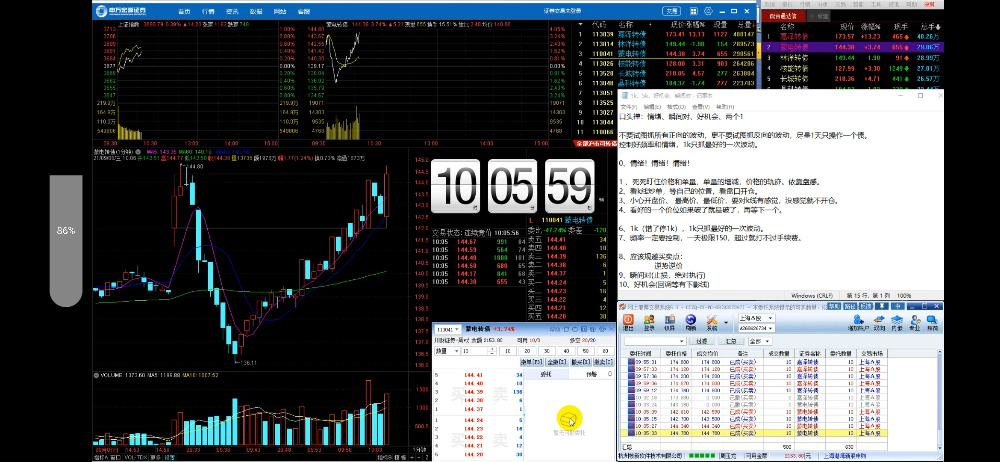Click the 登录 users icon in trading toolbar
This screenshot has width=1000, height=462.
click(649, 319)
